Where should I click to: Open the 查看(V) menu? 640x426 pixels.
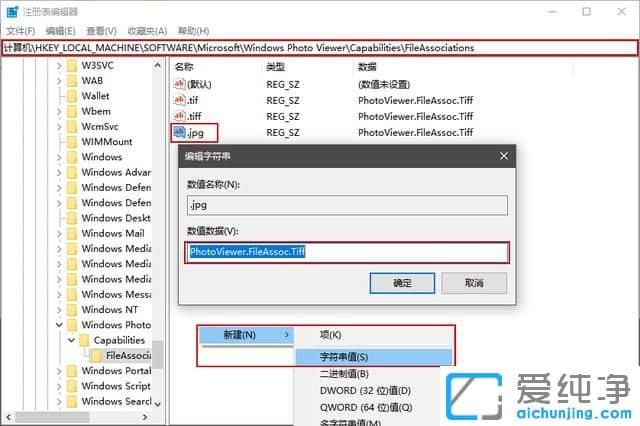pyautogui.click(x=101, y=31)
